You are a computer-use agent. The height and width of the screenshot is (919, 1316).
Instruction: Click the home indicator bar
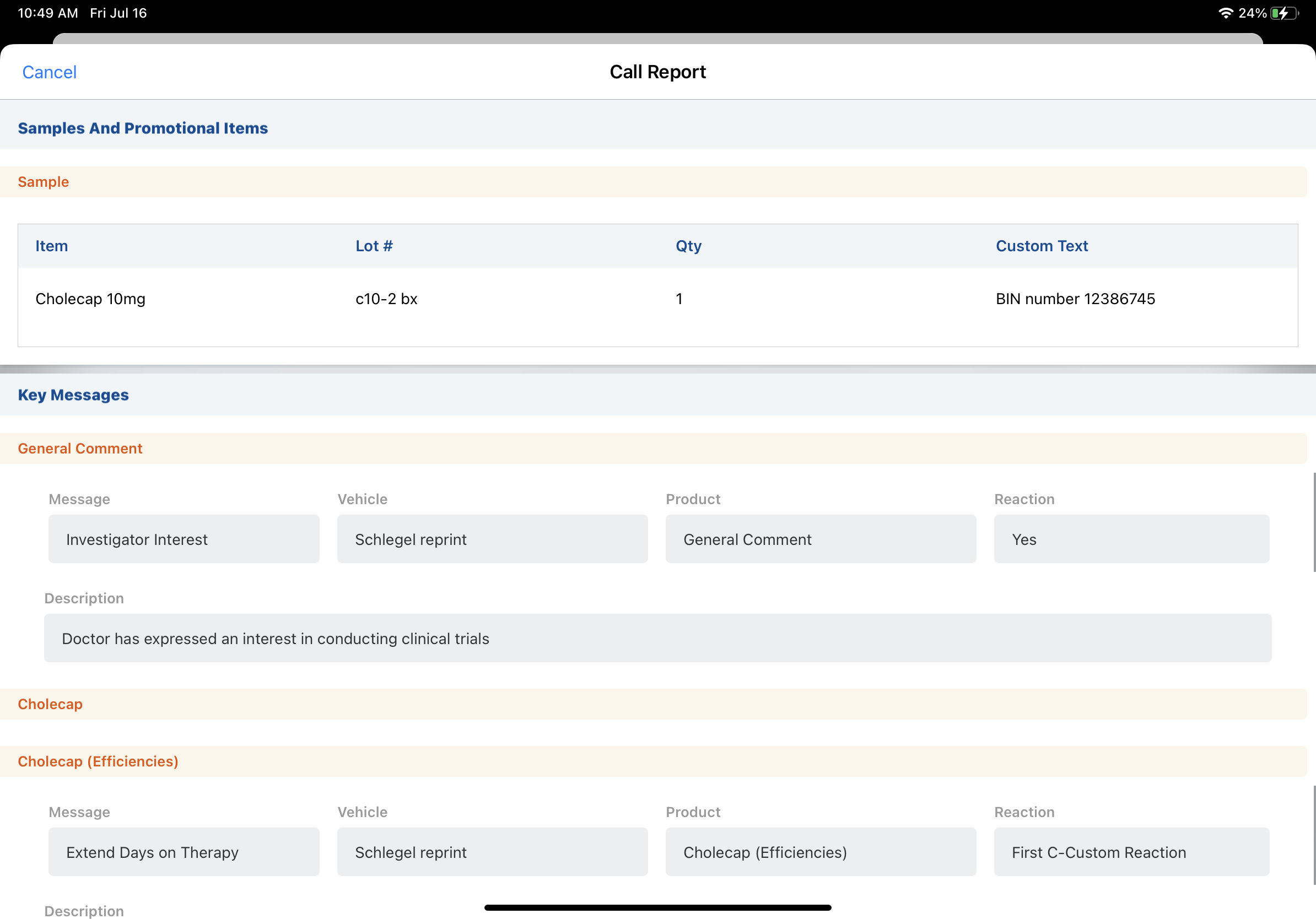(657, 907)
